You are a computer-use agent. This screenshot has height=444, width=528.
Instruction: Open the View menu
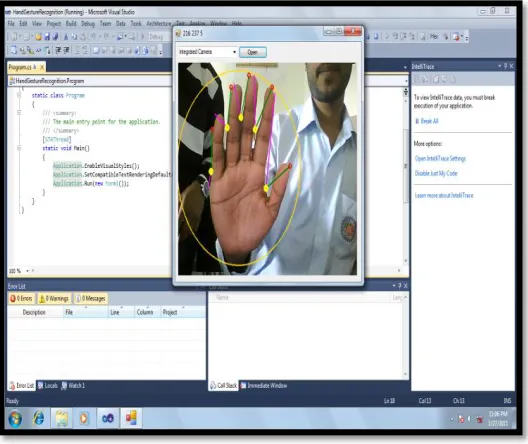pyautogui.click(x=37, y=24)
